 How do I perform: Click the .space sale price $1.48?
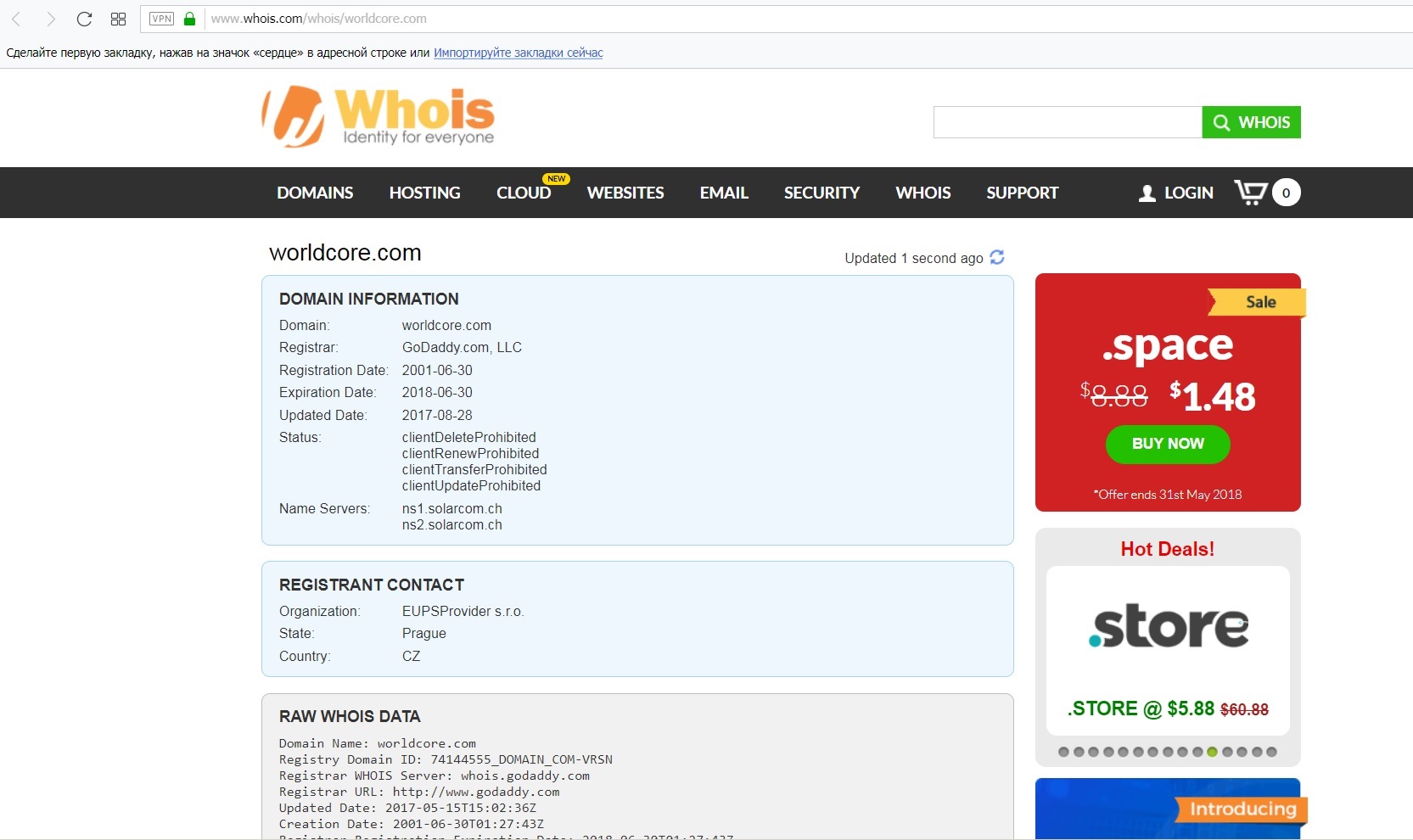[1212, 396]
